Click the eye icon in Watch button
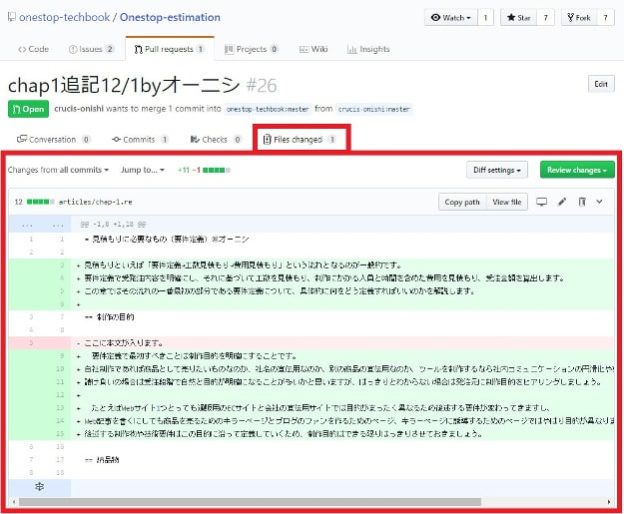The image size is (624, 514). point(436,18)
